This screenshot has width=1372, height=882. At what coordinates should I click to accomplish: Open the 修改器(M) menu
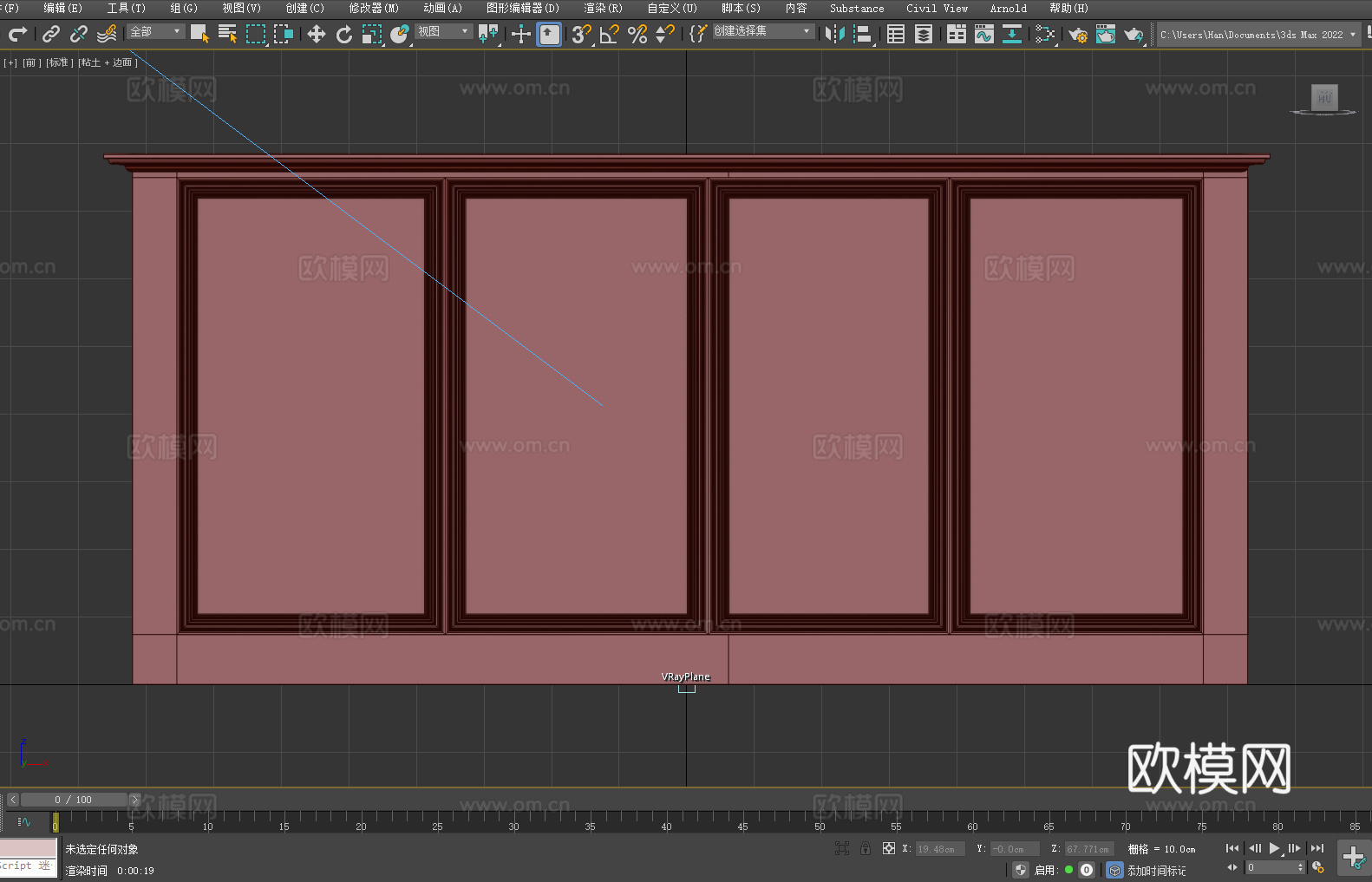[374, 8]
